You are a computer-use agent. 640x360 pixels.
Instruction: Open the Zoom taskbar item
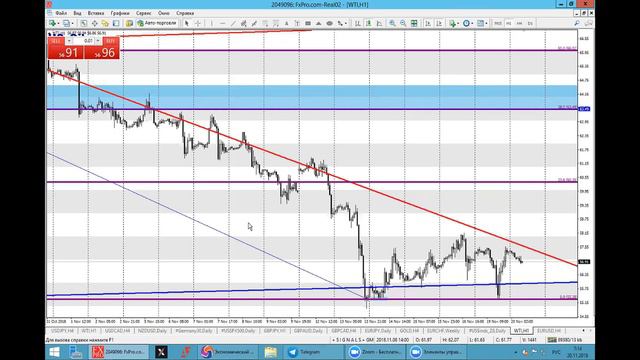[x=375, y=352]
